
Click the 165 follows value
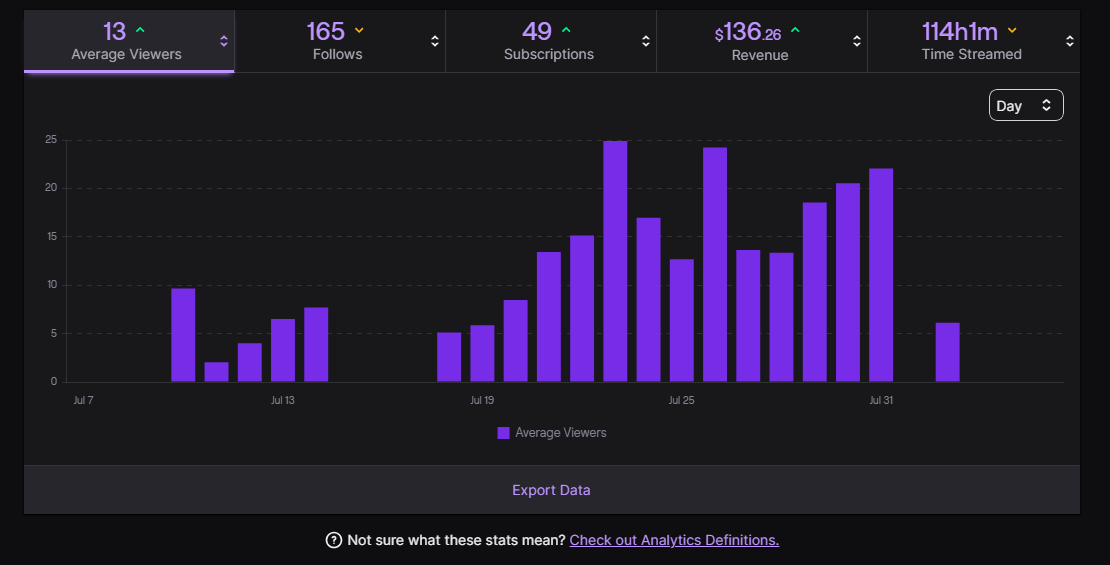[326, 31]
